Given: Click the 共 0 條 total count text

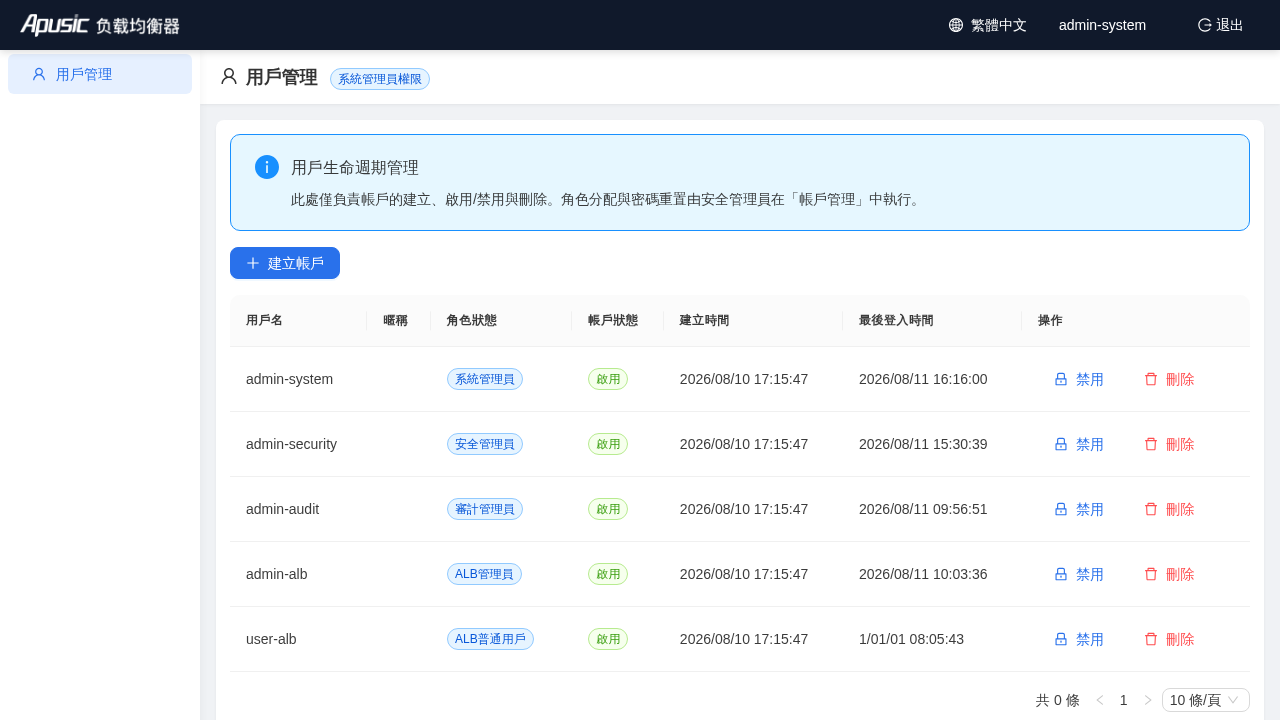Looking at the screenshot, I should point(1058,700).
